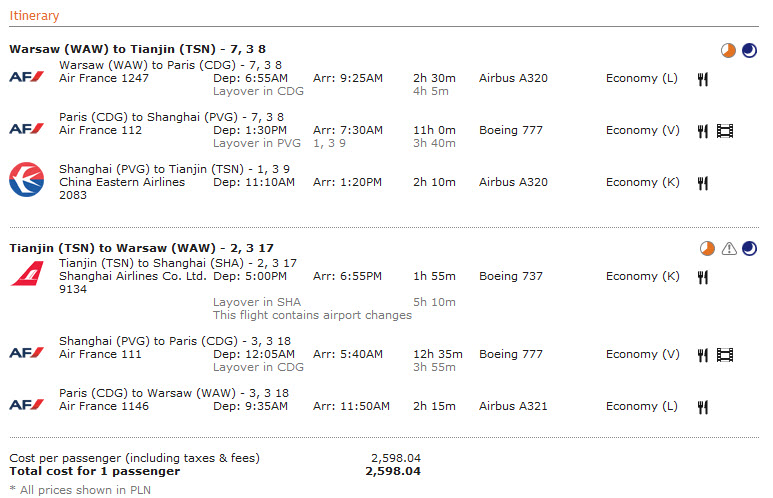
Task: Click the overnight moon icon for Warsaw to Tianjin
Action: tap(749, 50)
